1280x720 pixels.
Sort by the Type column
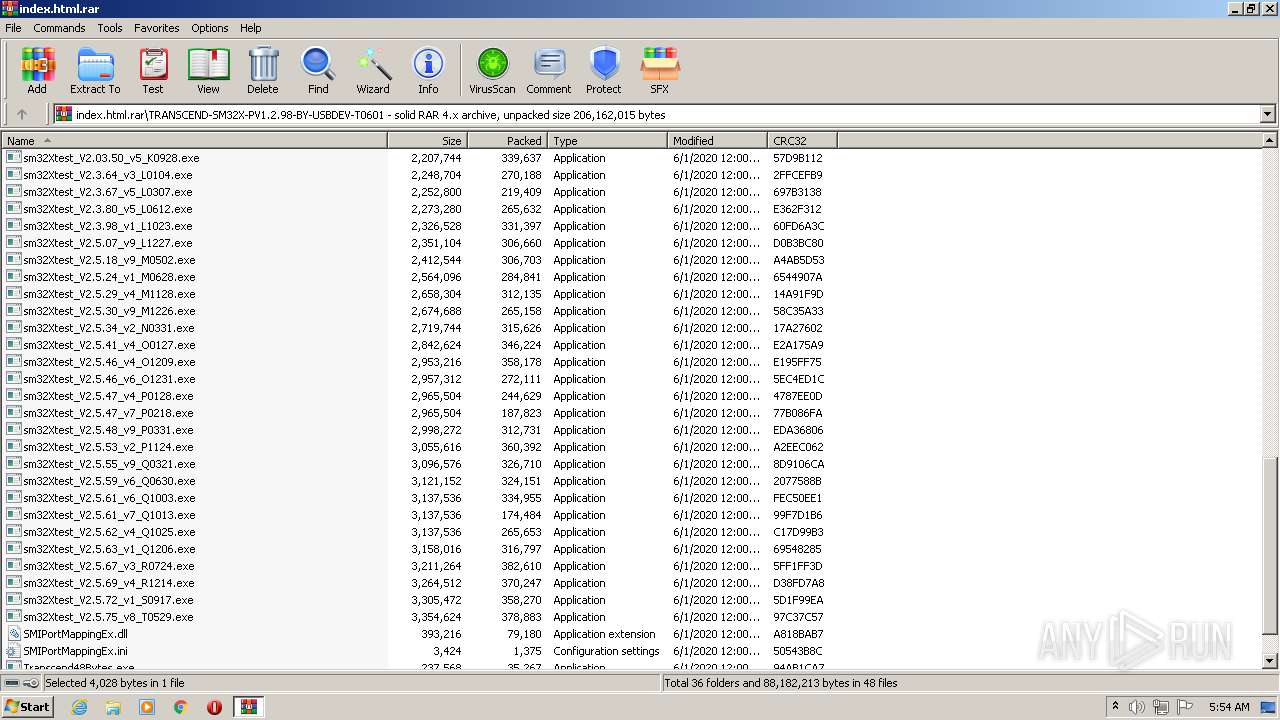pyautogui.click(x=607, y=141)
